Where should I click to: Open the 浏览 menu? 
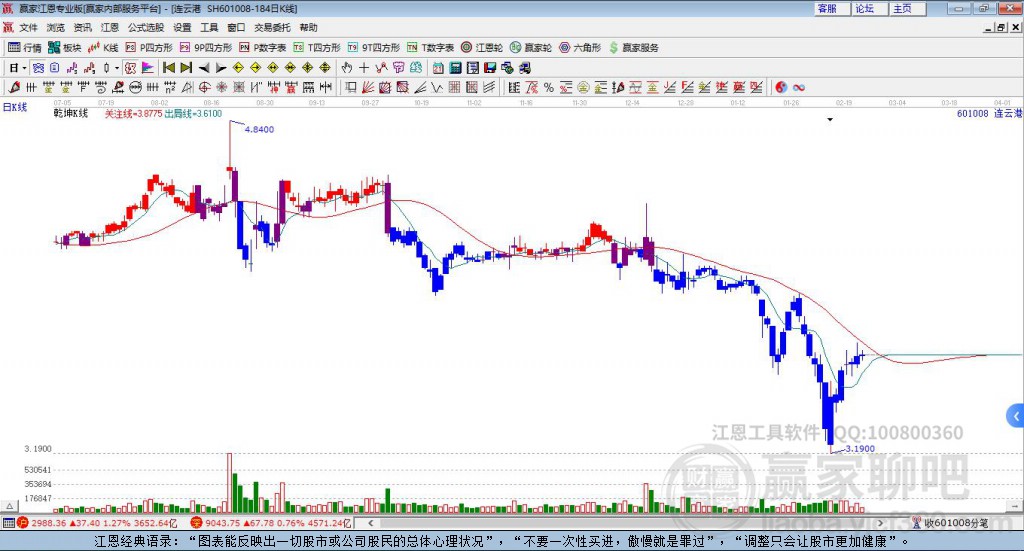pos(56,27)
